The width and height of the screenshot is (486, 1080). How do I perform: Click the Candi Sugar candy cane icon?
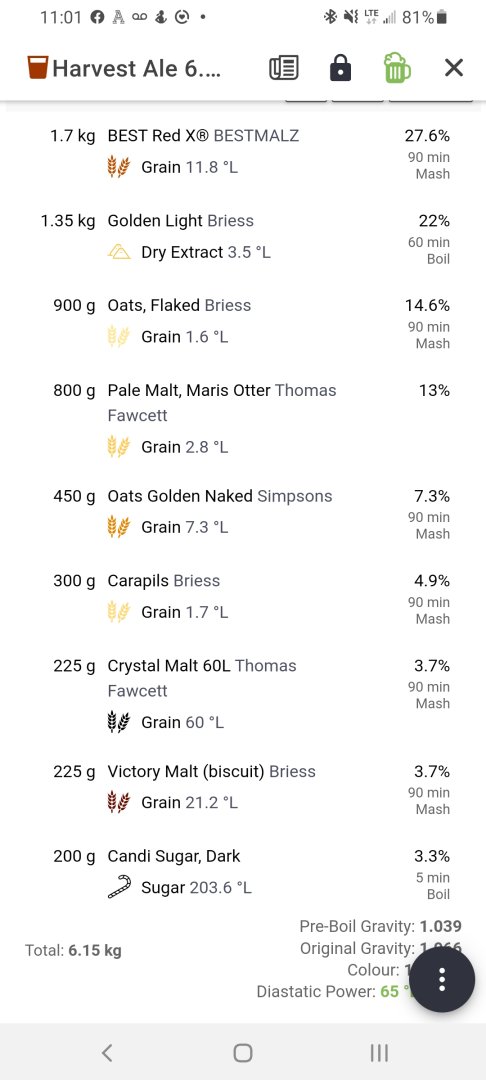coord(118,887)
